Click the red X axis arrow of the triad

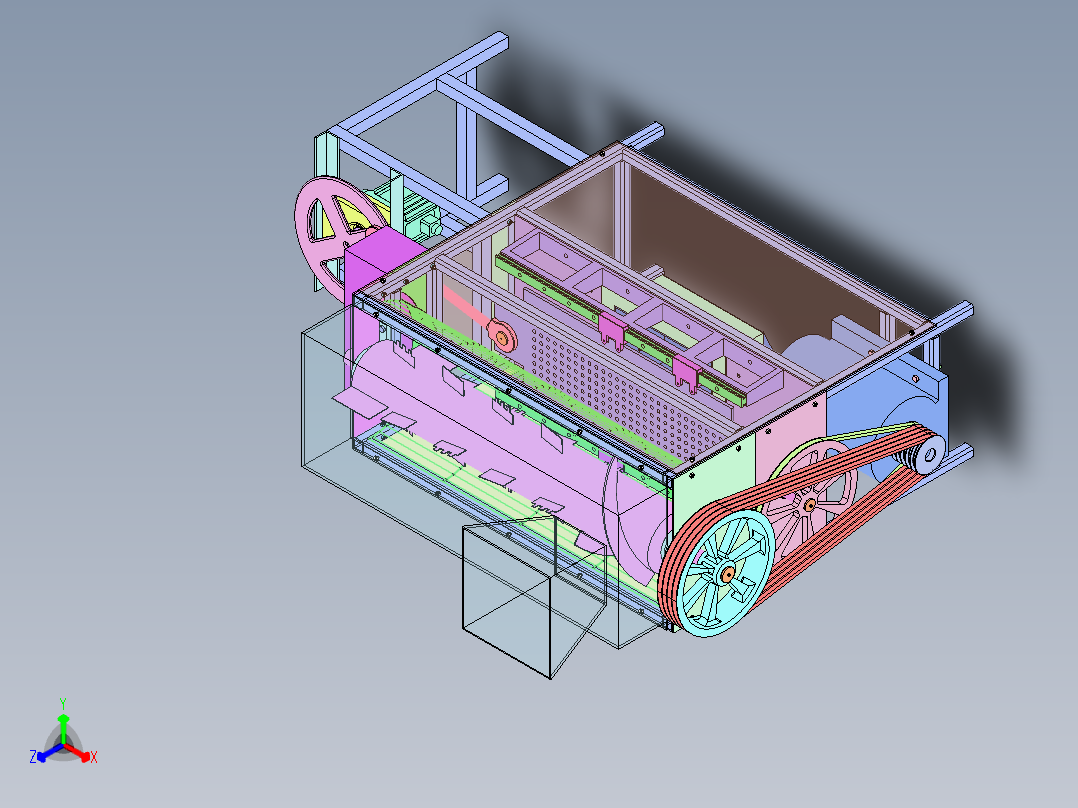pos(77,752)
